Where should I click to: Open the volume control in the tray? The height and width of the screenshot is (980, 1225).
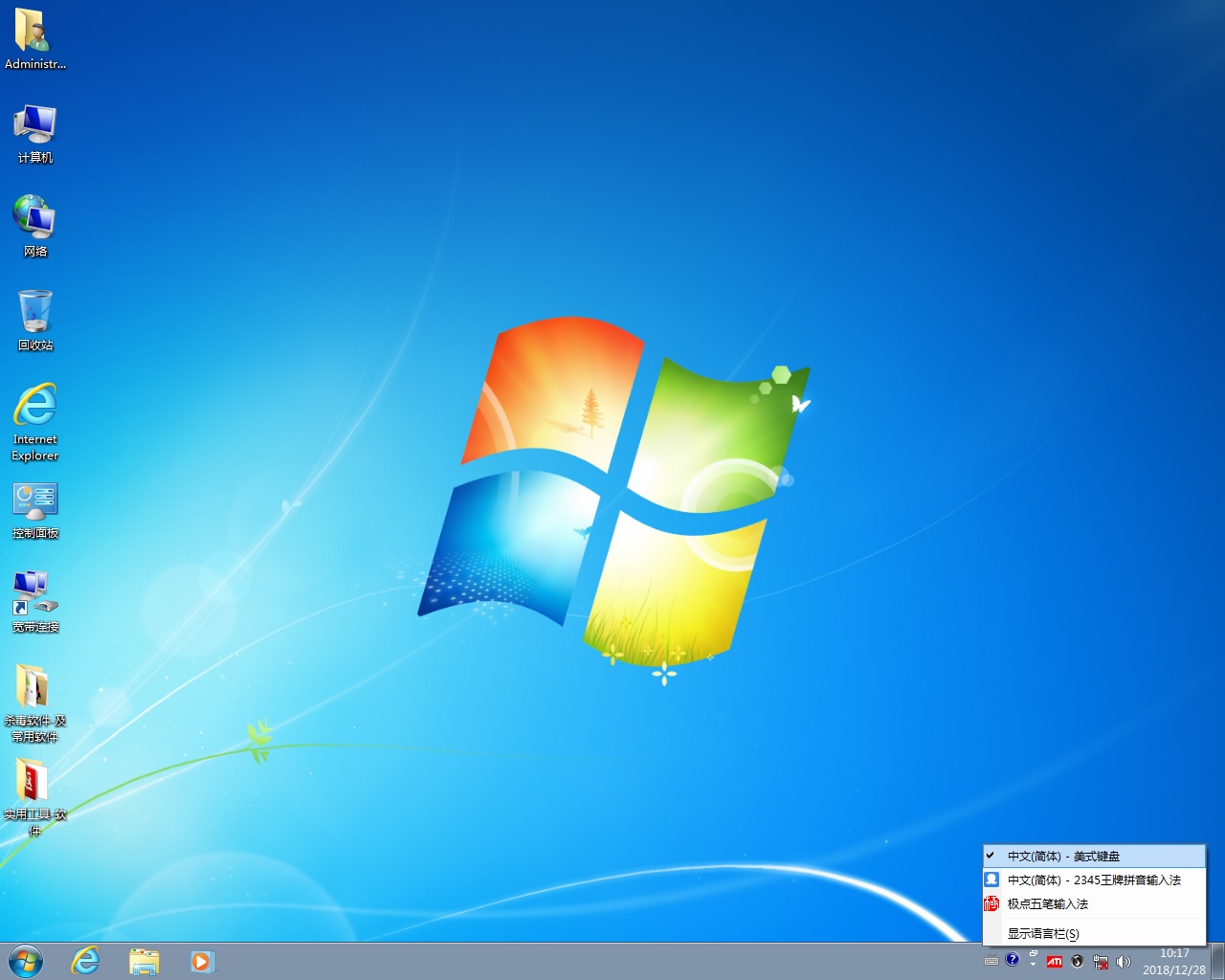[x=1124, y=961]
